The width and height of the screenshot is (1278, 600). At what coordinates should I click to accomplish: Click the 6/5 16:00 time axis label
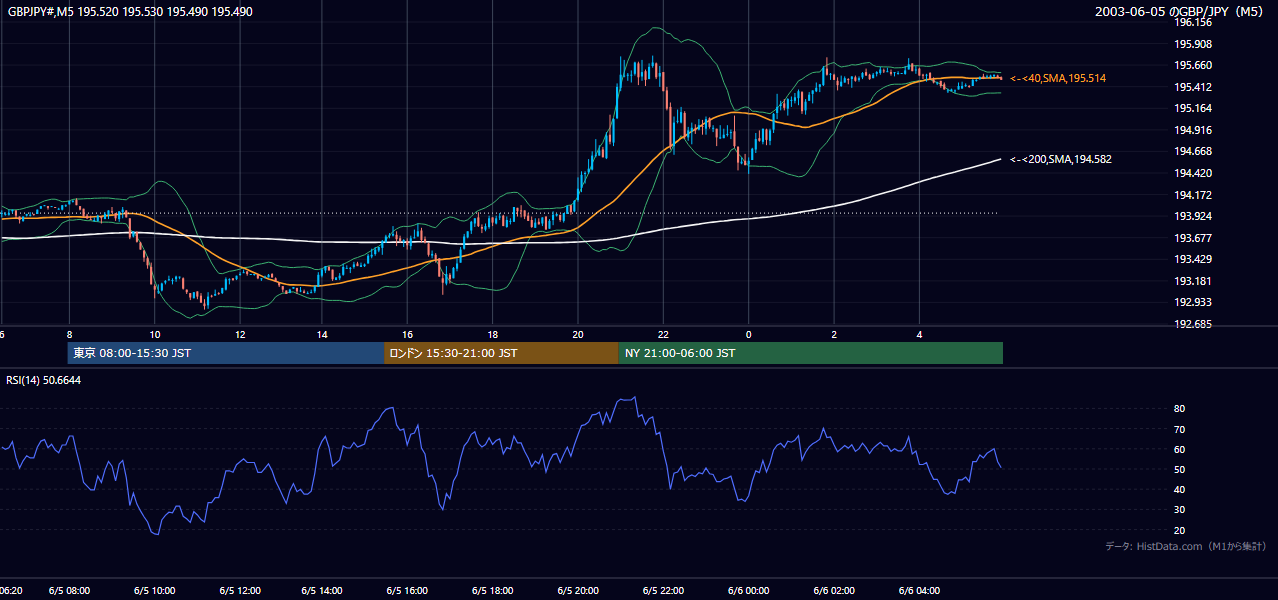coord(408,591)
